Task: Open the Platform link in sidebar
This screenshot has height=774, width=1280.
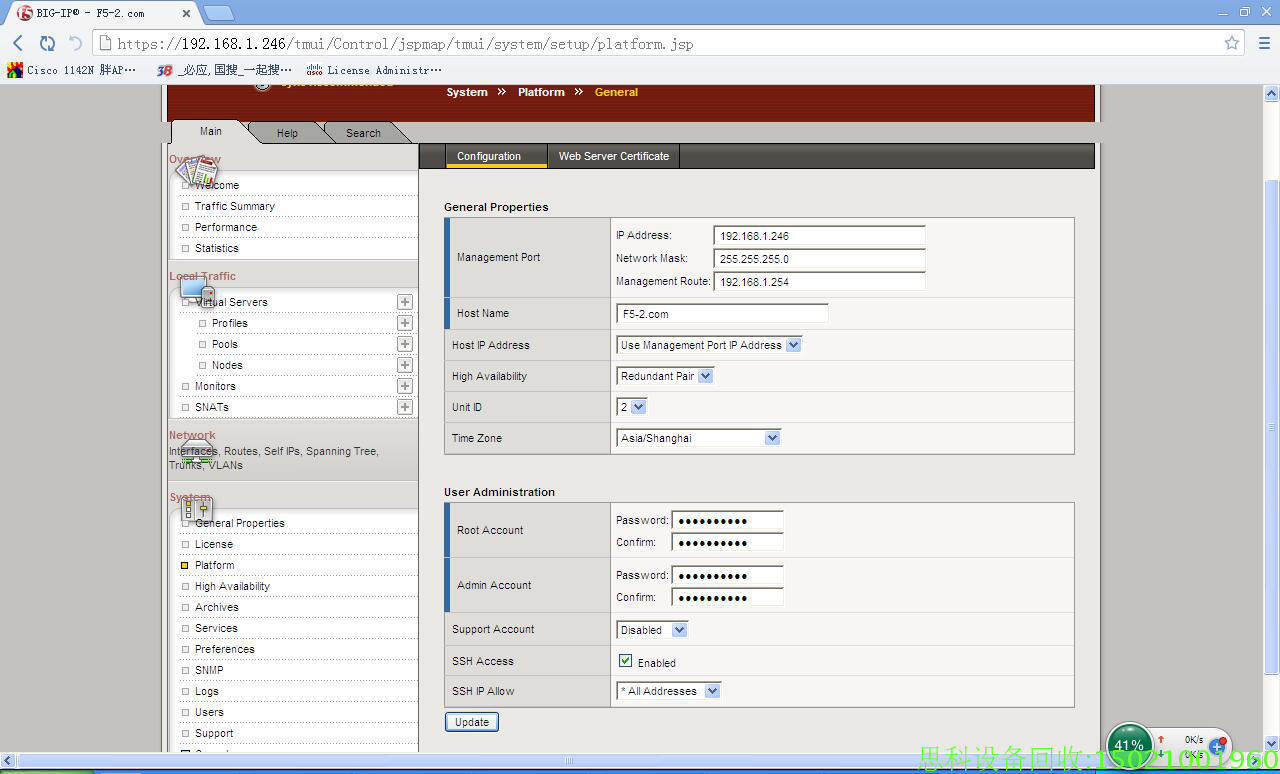Action: 215,565
